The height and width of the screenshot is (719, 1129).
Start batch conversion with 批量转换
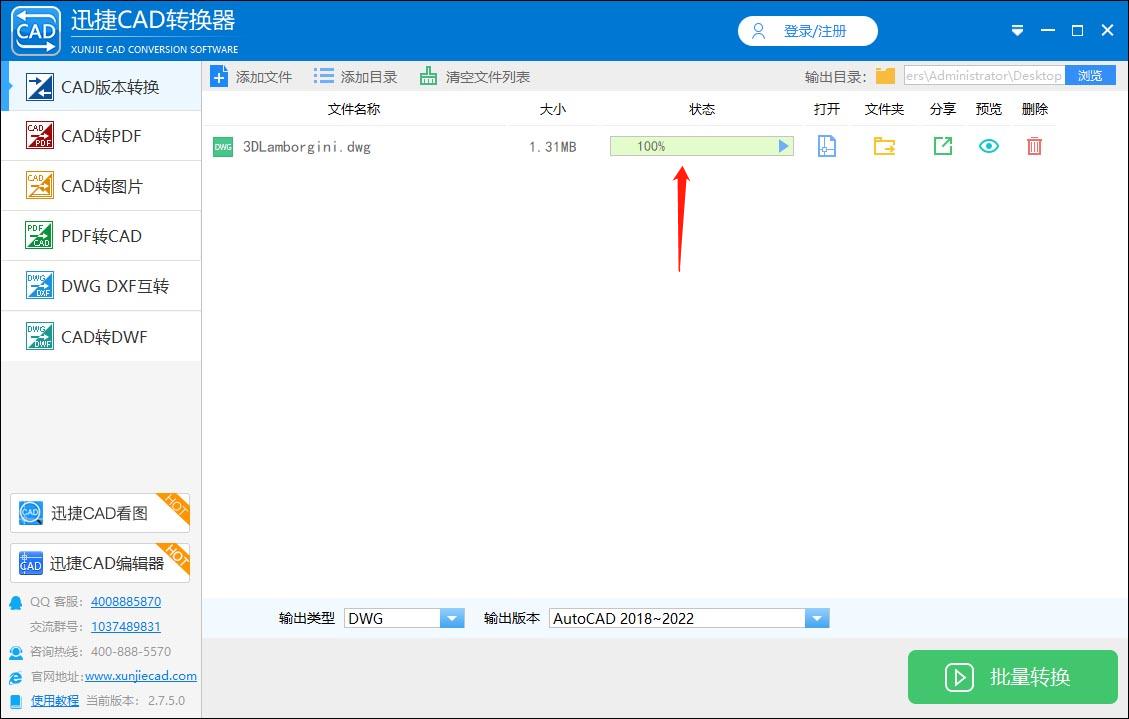pos(1012,677)
